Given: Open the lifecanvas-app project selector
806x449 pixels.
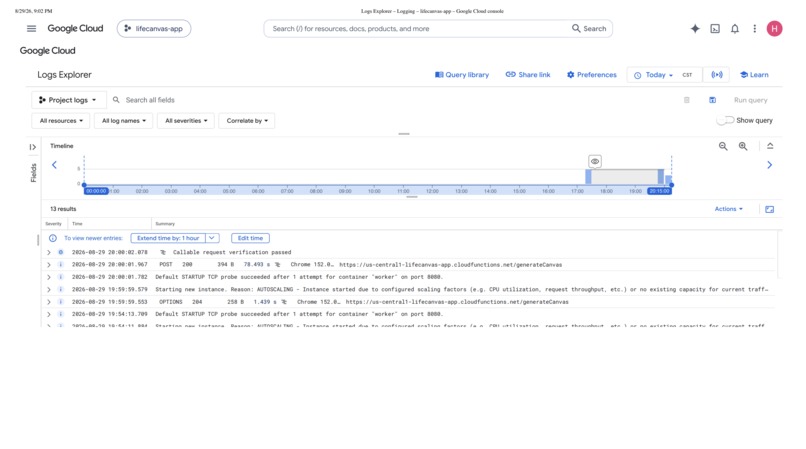Looking at the screenshot, I should point(154,29).
